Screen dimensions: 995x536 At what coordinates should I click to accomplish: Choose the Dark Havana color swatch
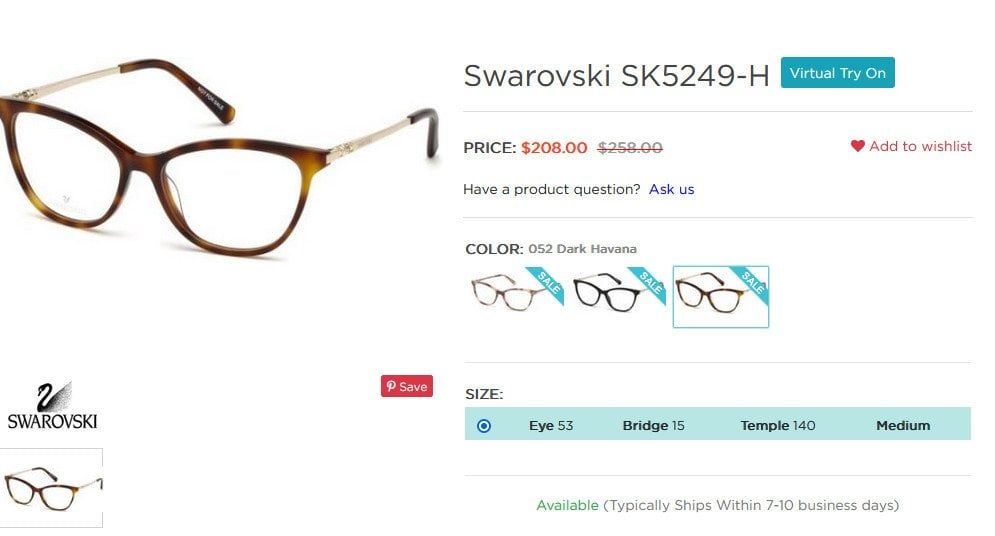[x=721, y=297]
